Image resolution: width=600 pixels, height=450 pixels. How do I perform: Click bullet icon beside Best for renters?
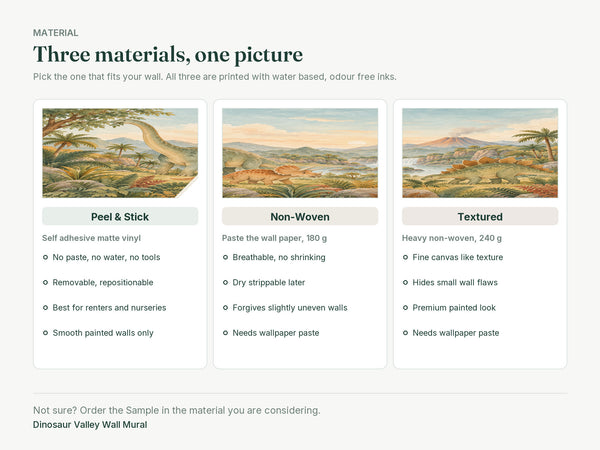(45, 308)
